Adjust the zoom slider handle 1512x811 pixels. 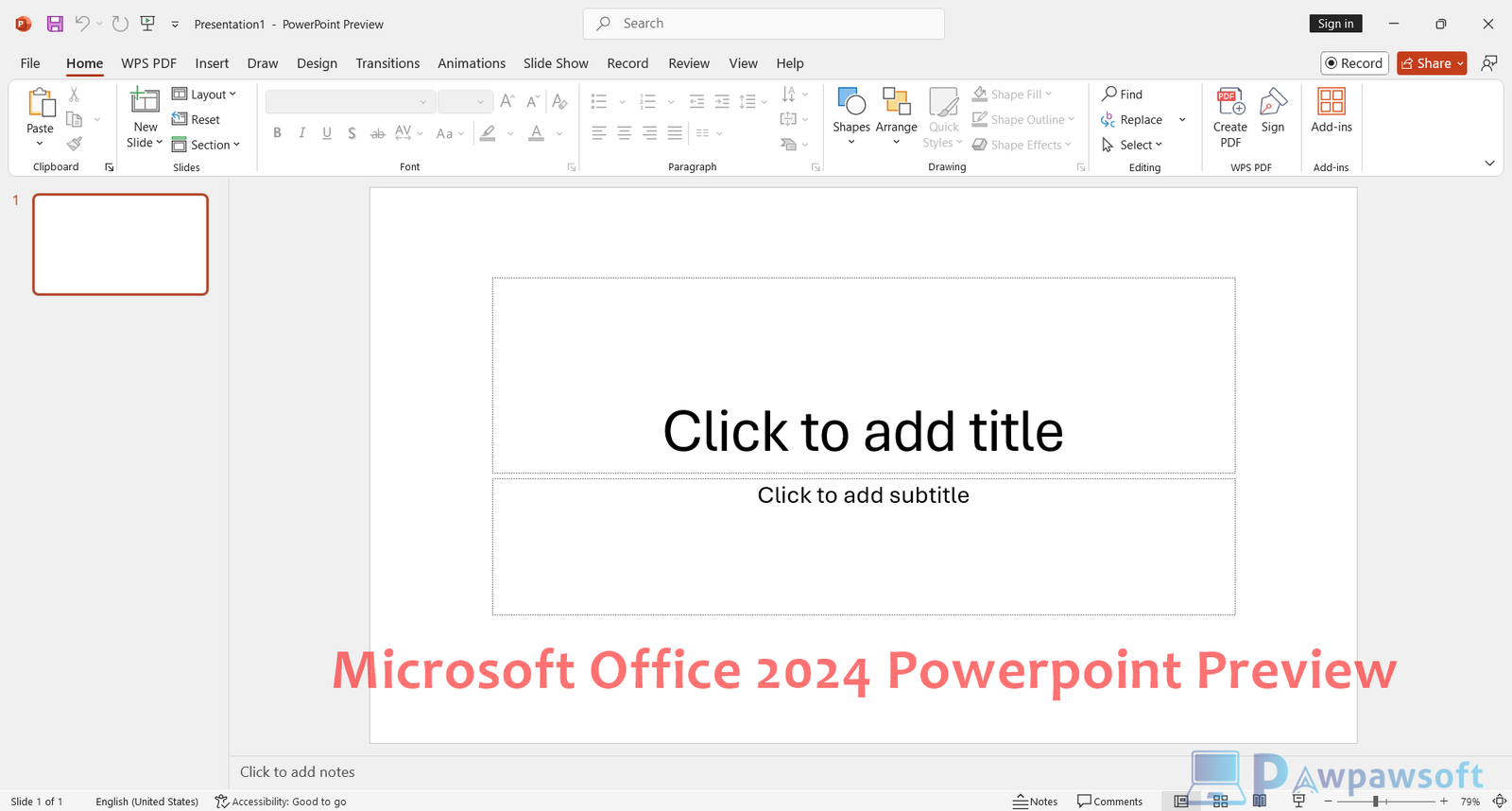tap(1376, 801)
